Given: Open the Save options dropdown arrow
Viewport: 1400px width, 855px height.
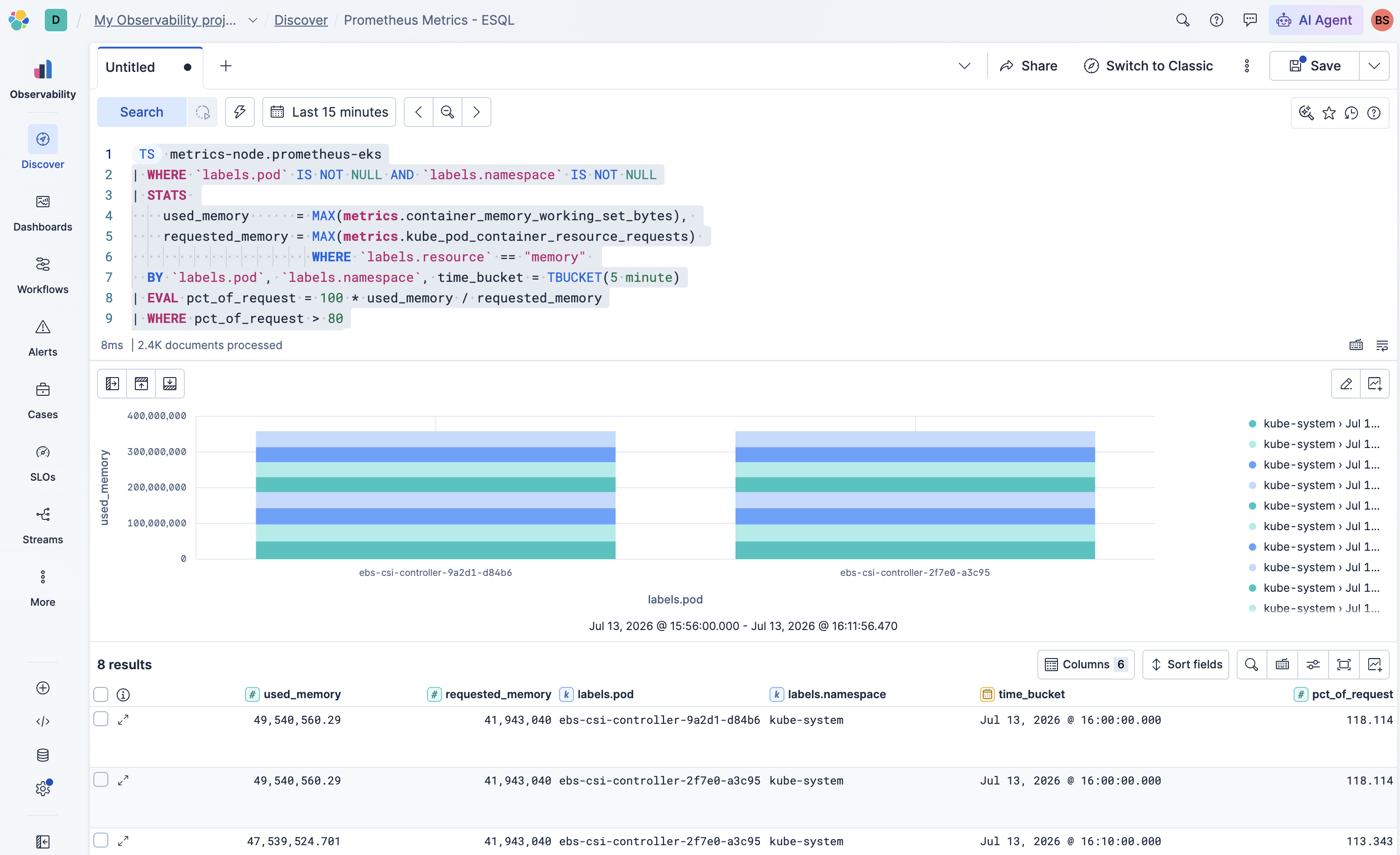Looking at the screenshot, I should (1374, 66).
